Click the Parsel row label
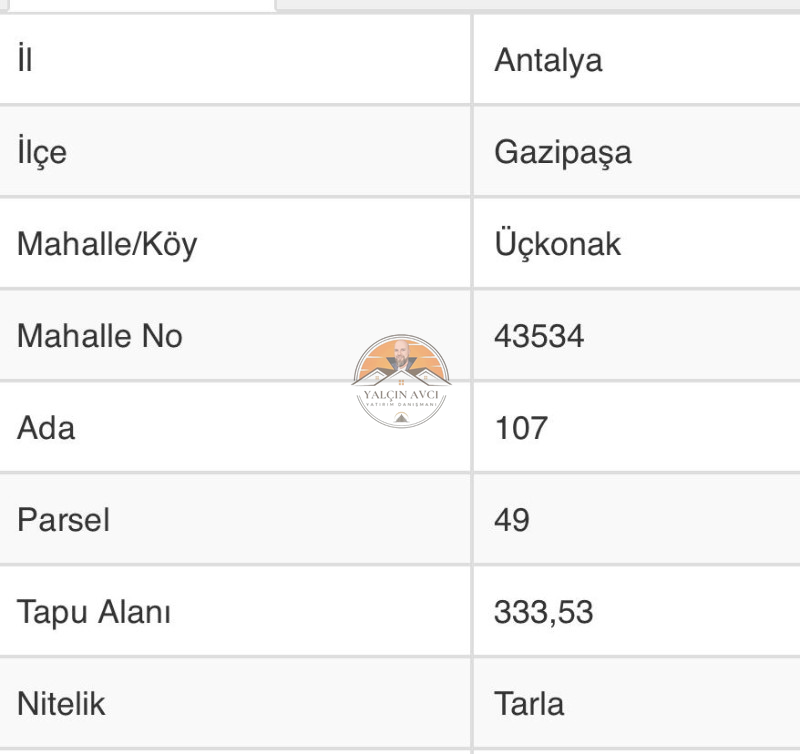 click(x=63, y=520)
